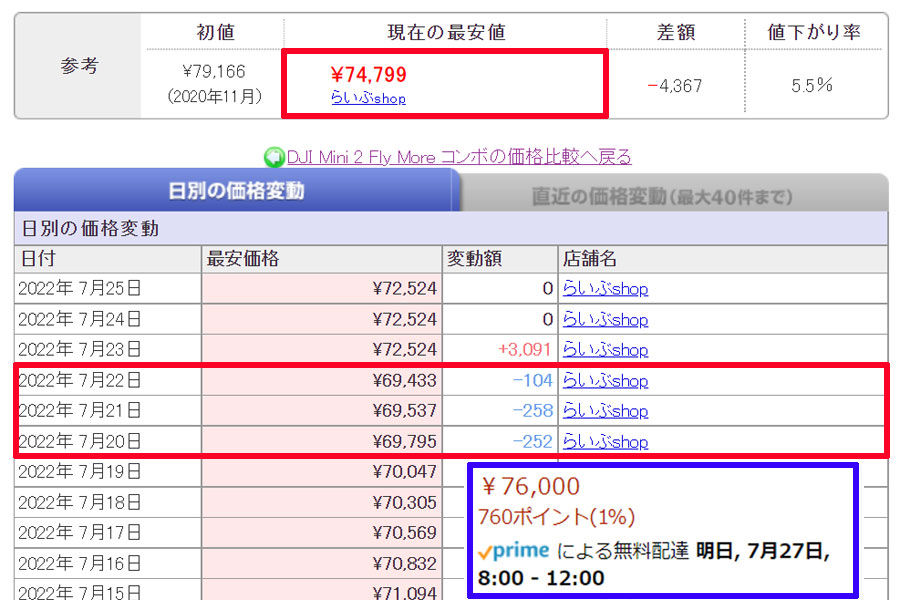This screenshot has height=600, width=900.
Task: Click the 変動額 column header
Action: pos(500,259)
